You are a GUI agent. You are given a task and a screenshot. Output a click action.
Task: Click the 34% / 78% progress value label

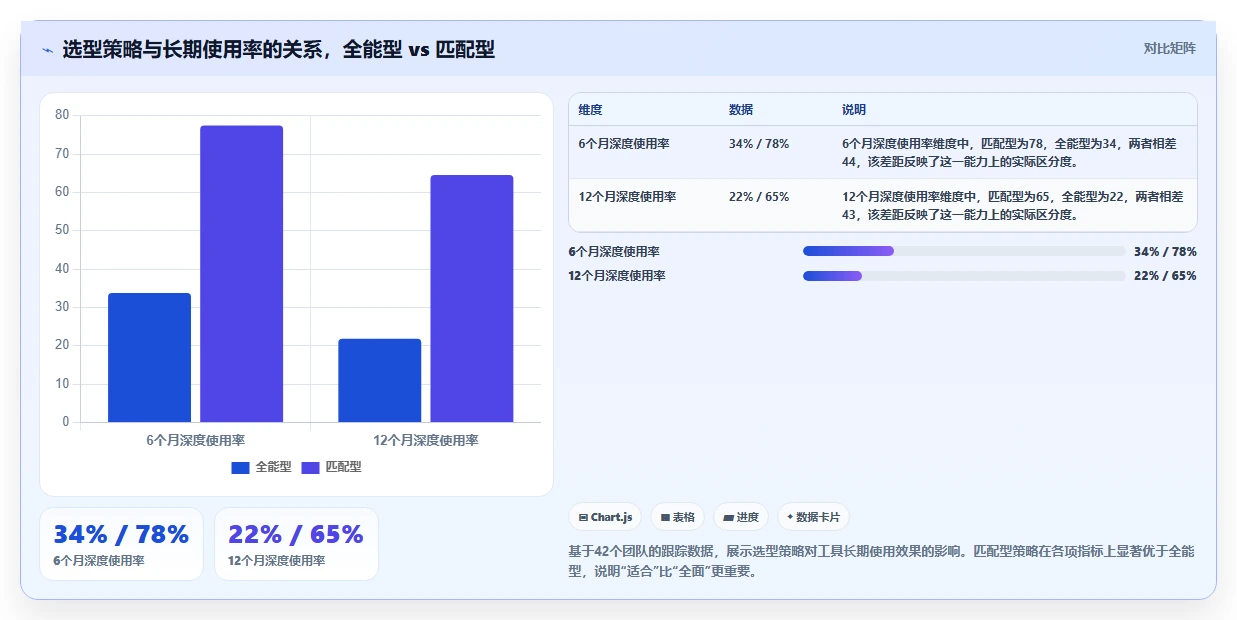(1165, 252)
